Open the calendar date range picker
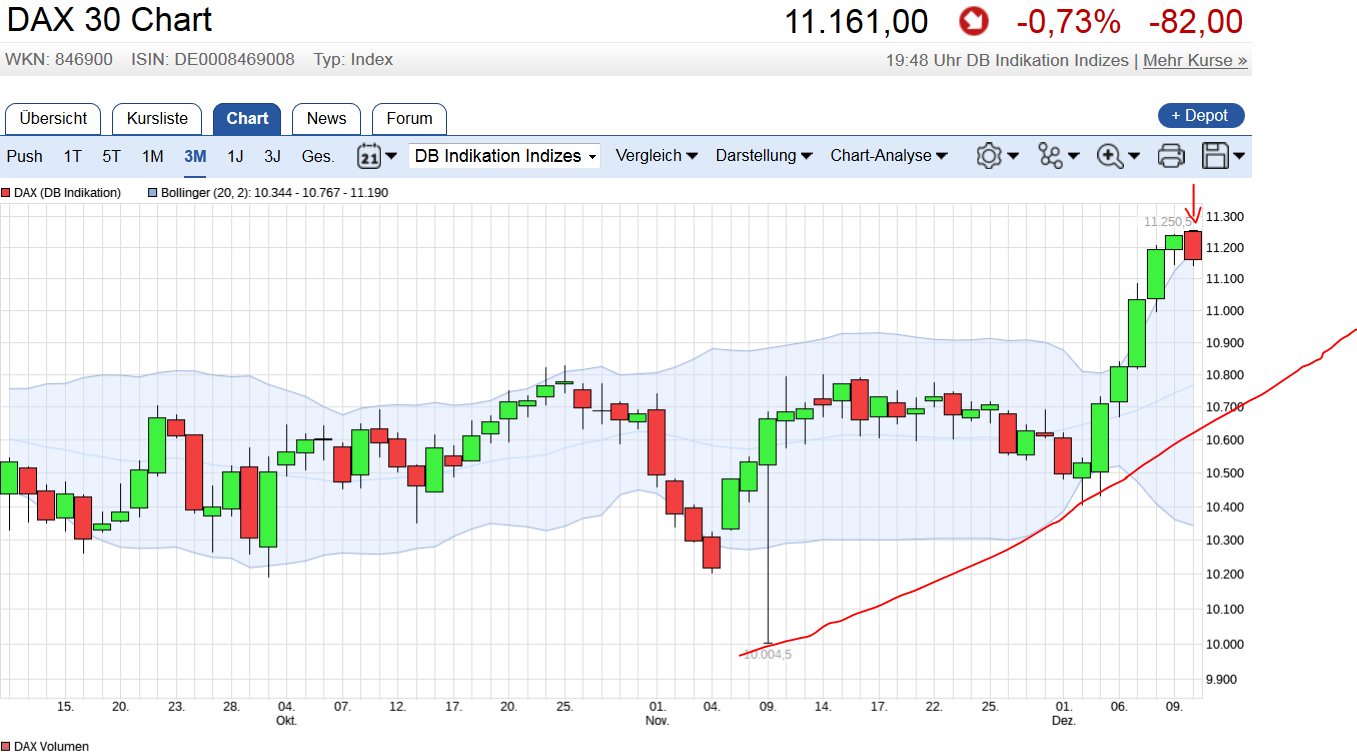Viewport: 1357px width, 753px height. (x=377, y=156)
